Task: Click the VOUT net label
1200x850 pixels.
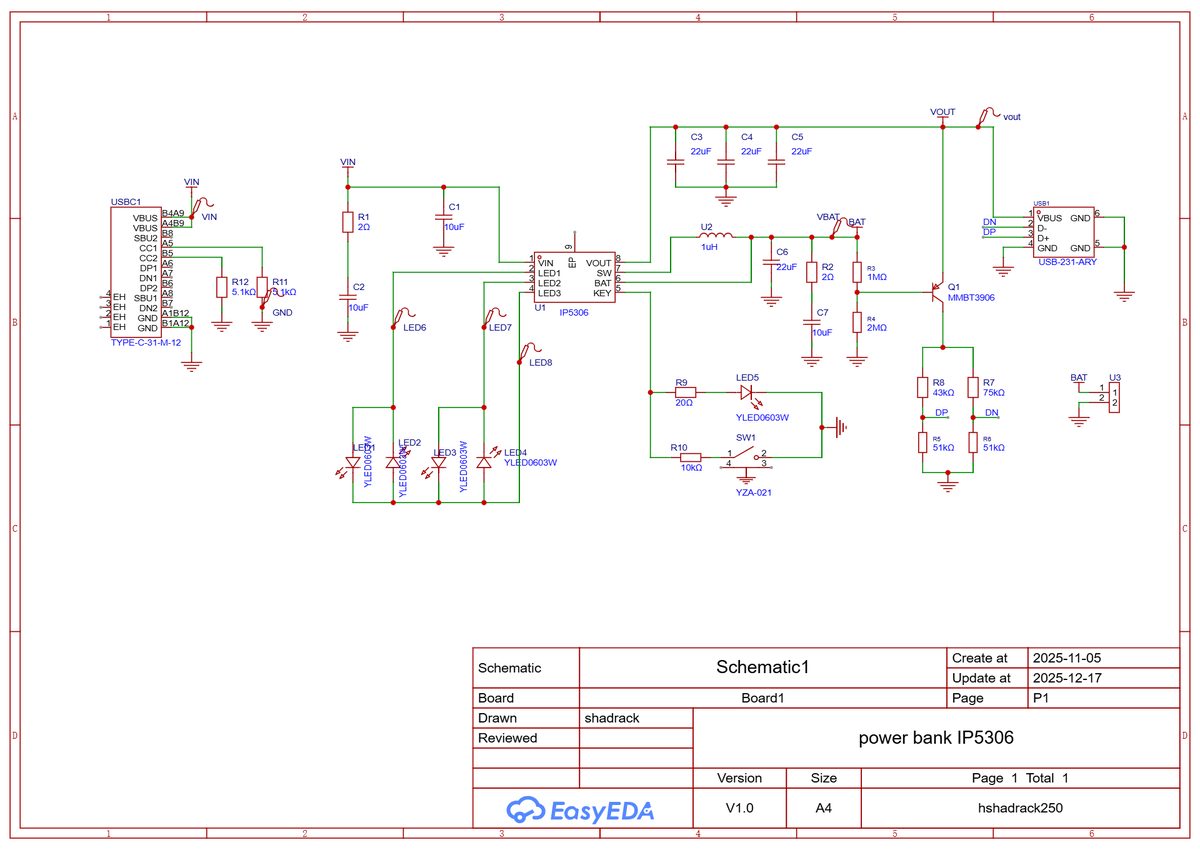Action: (x=942, y=112)
